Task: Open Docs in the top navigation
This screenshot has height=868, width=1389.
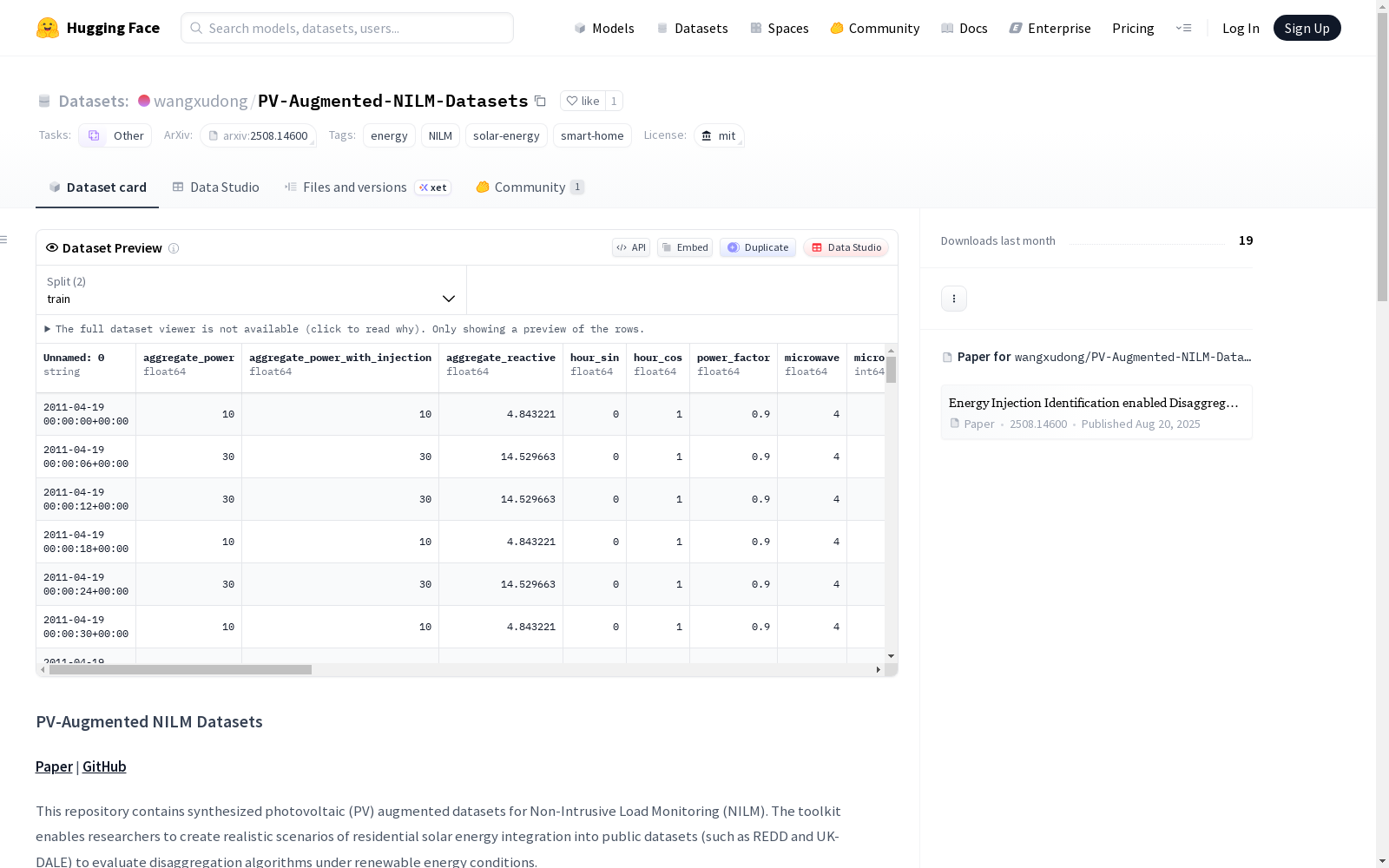Action: 964,28
